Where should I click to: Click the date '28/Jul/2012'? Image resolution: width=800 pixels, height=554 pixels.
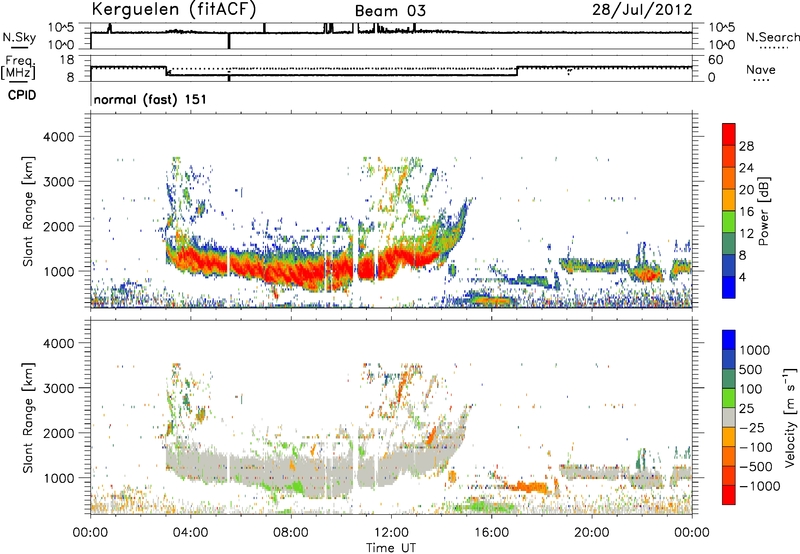[642, 10]
